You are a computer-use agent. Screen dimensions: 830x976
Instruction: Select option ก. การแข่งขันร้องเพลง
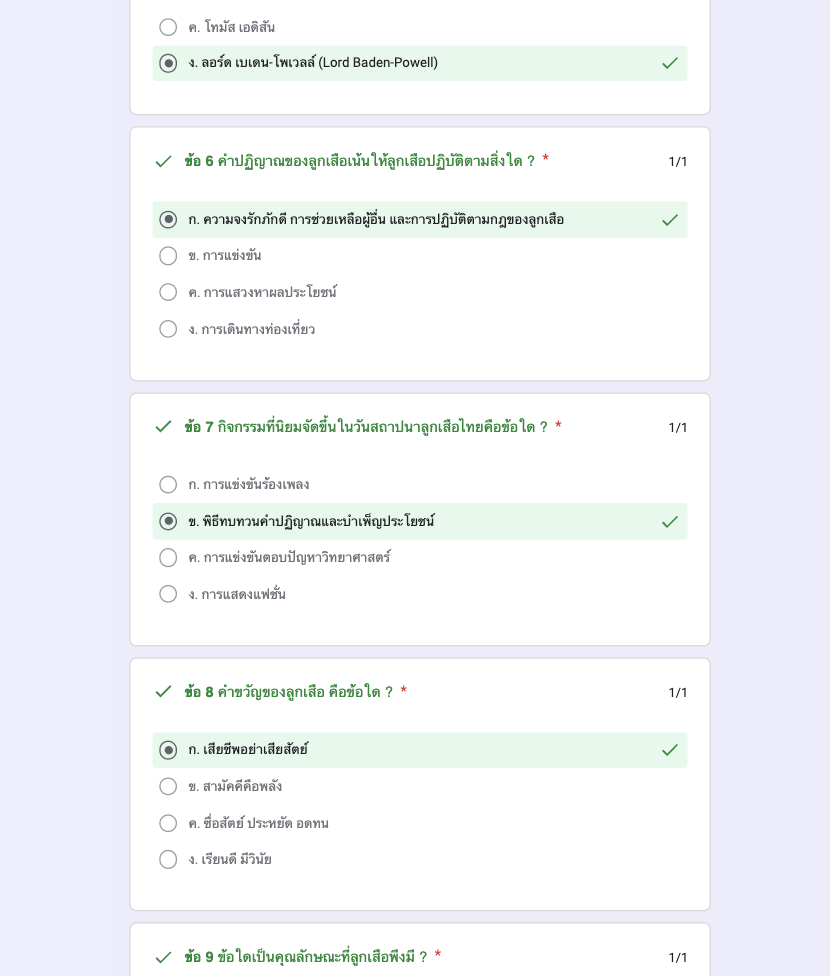click(168, 484)
